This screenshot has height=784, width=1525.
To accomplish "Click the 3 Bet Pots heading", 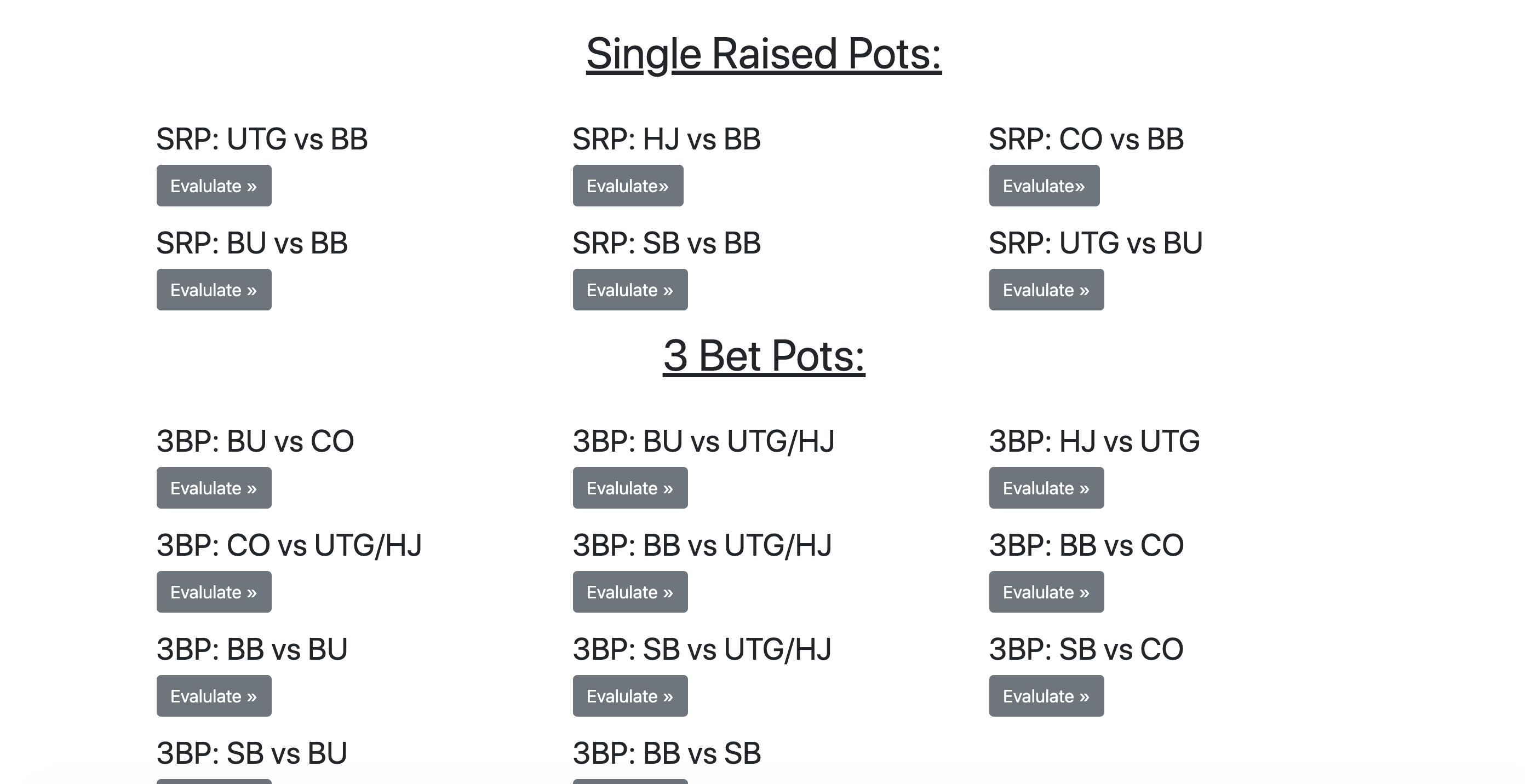I will [763, 356].
